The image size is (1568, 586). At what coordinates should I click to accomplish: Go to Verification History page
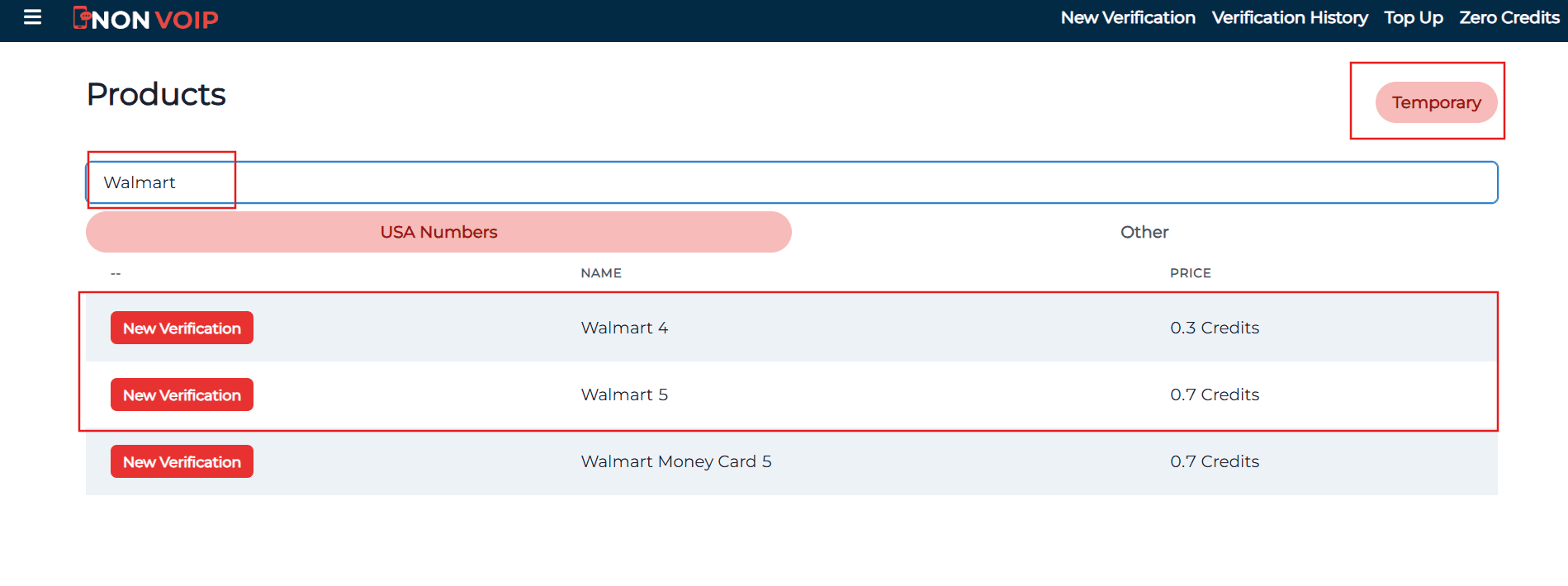pos(1289,18)
